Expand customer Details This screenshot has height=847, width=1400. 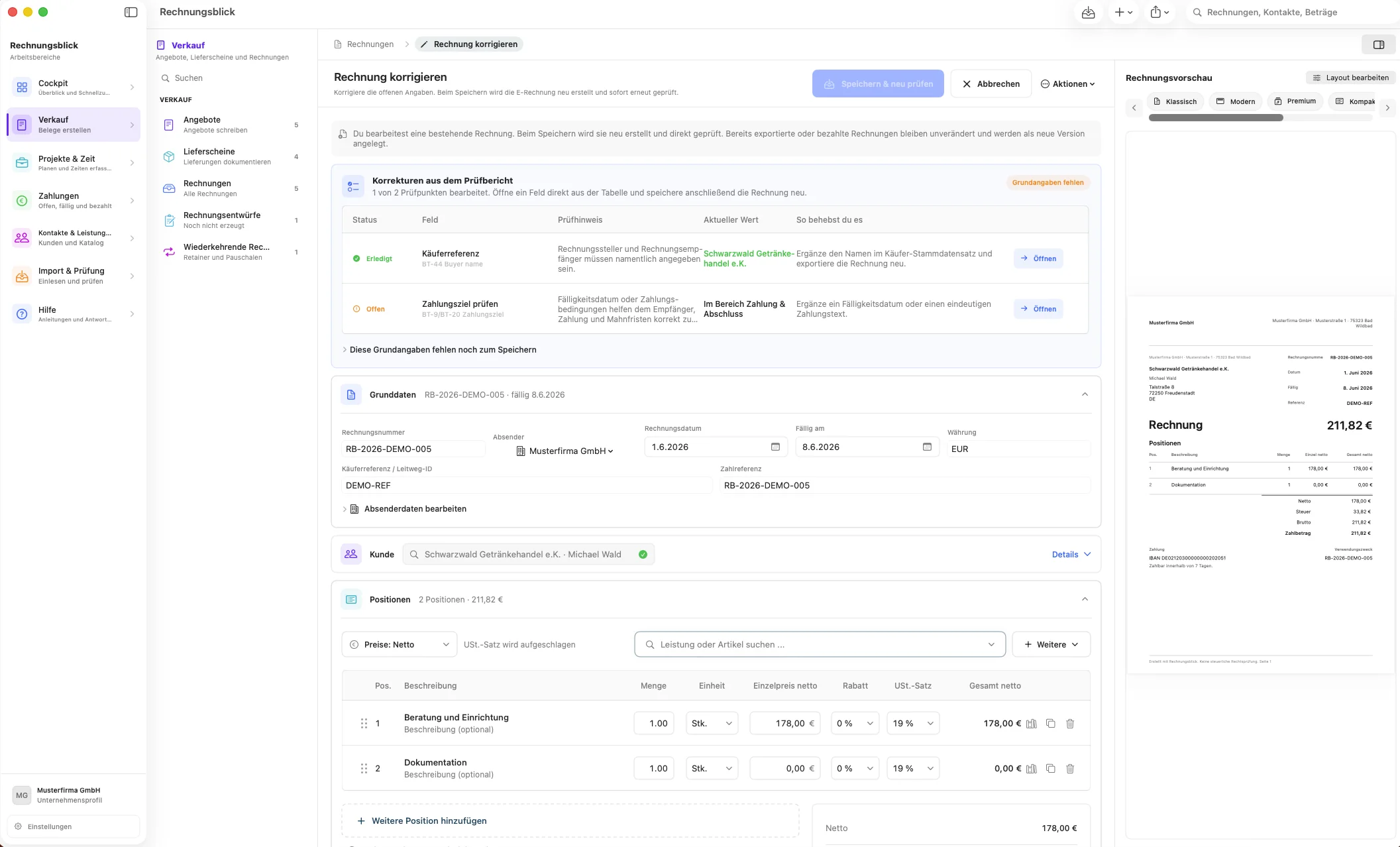(1071, 555)
